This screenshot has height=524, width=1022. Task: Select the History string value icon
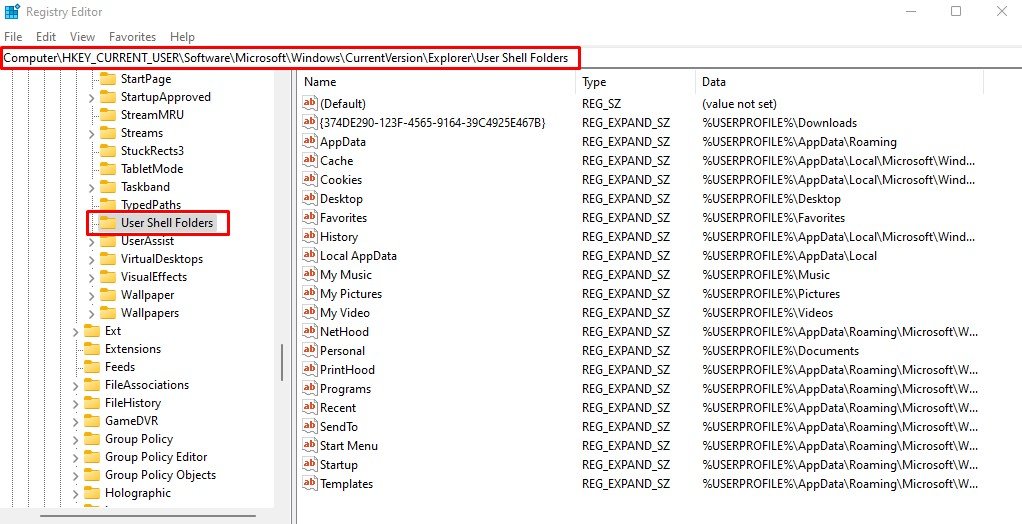click(x=310, y=237)
